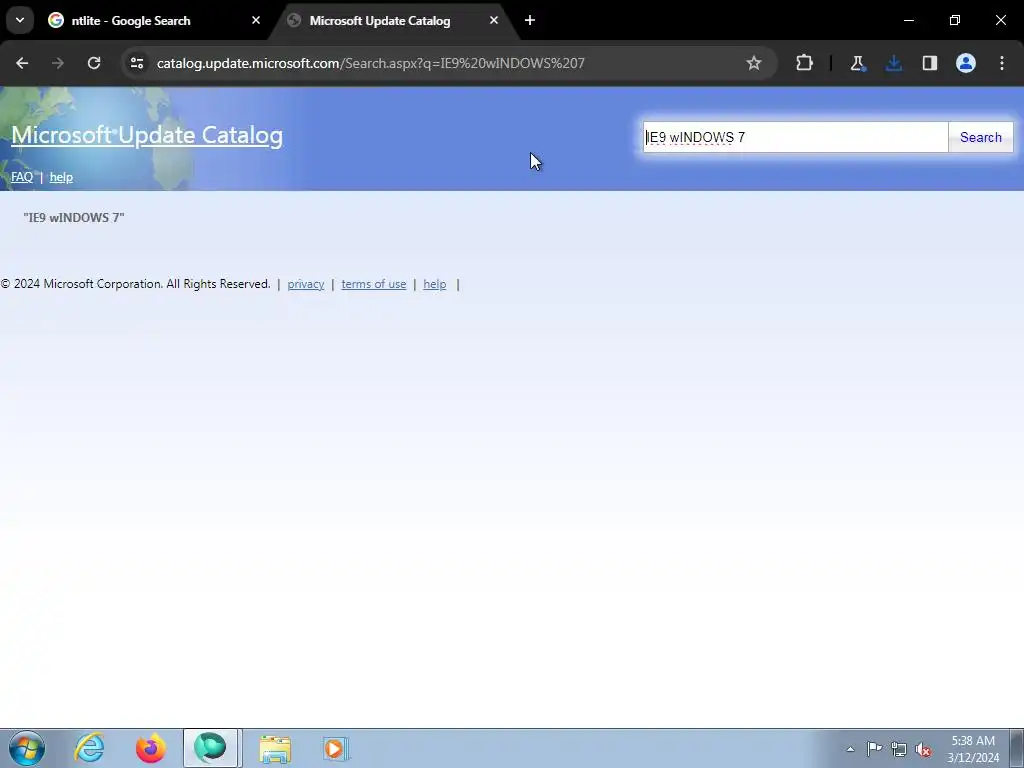The height and width of the screenshot is (768, 1024).
Task: Launch Internet Explorer from taskbar
Action: click(89, 748)
